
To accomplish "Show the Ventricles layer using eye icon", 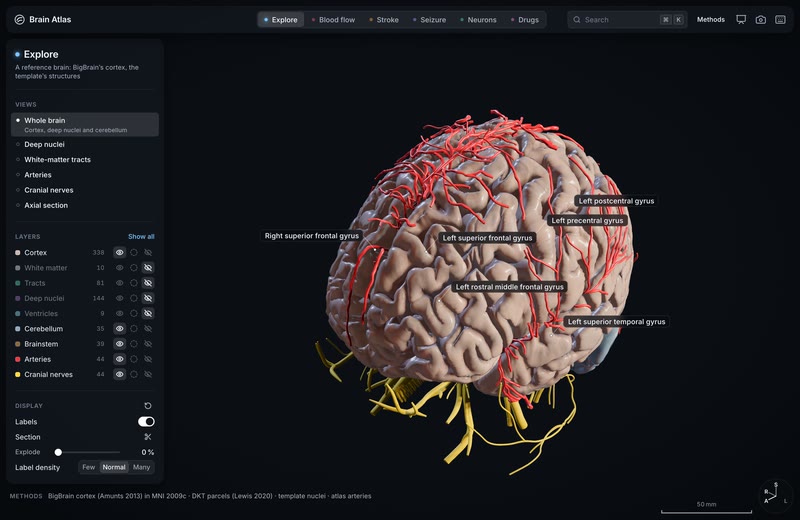I will pos(119,313).
